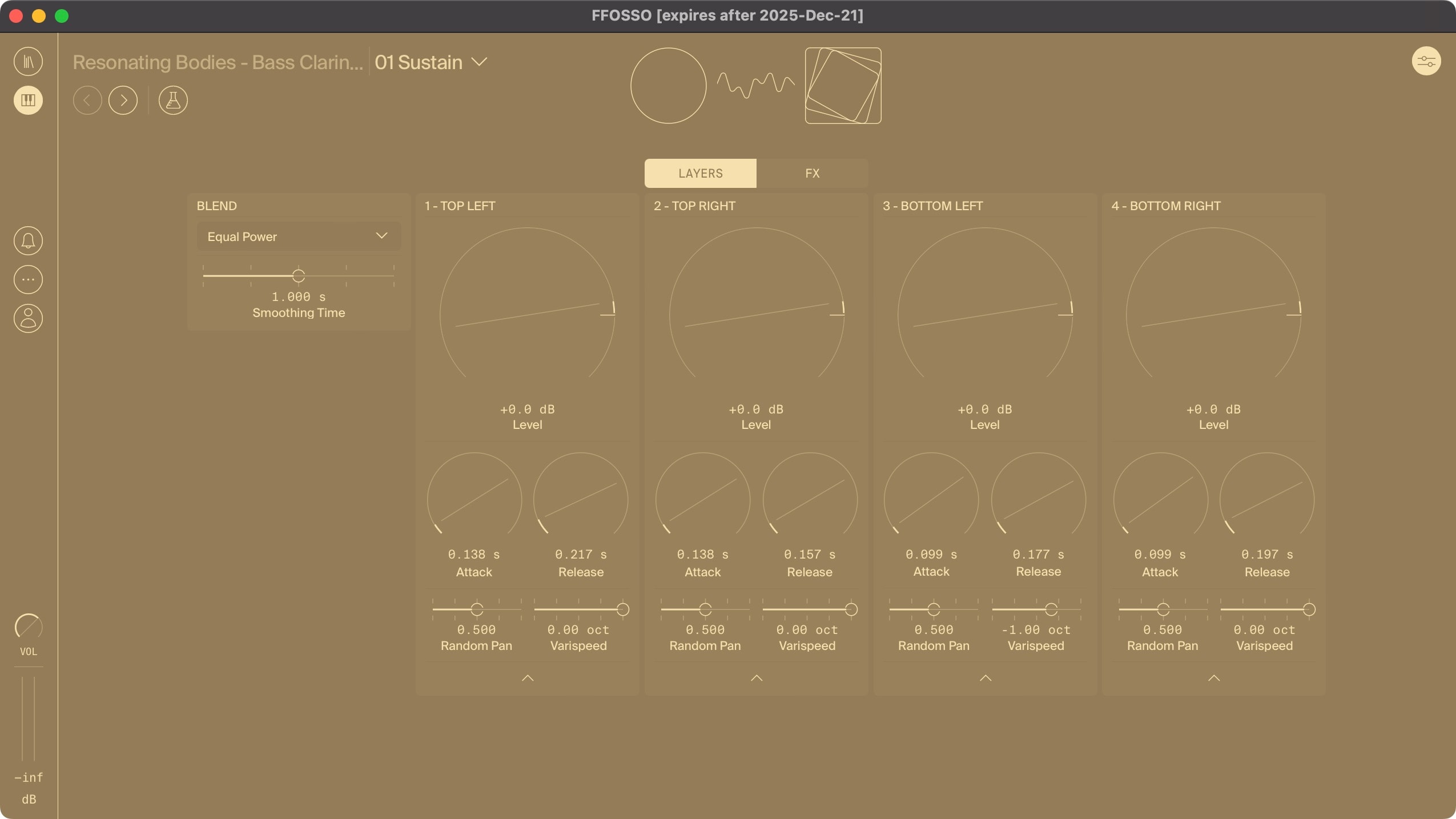Switch to the FX view
The width and height of the screenshot is (1456, 819).
[812, 173]
